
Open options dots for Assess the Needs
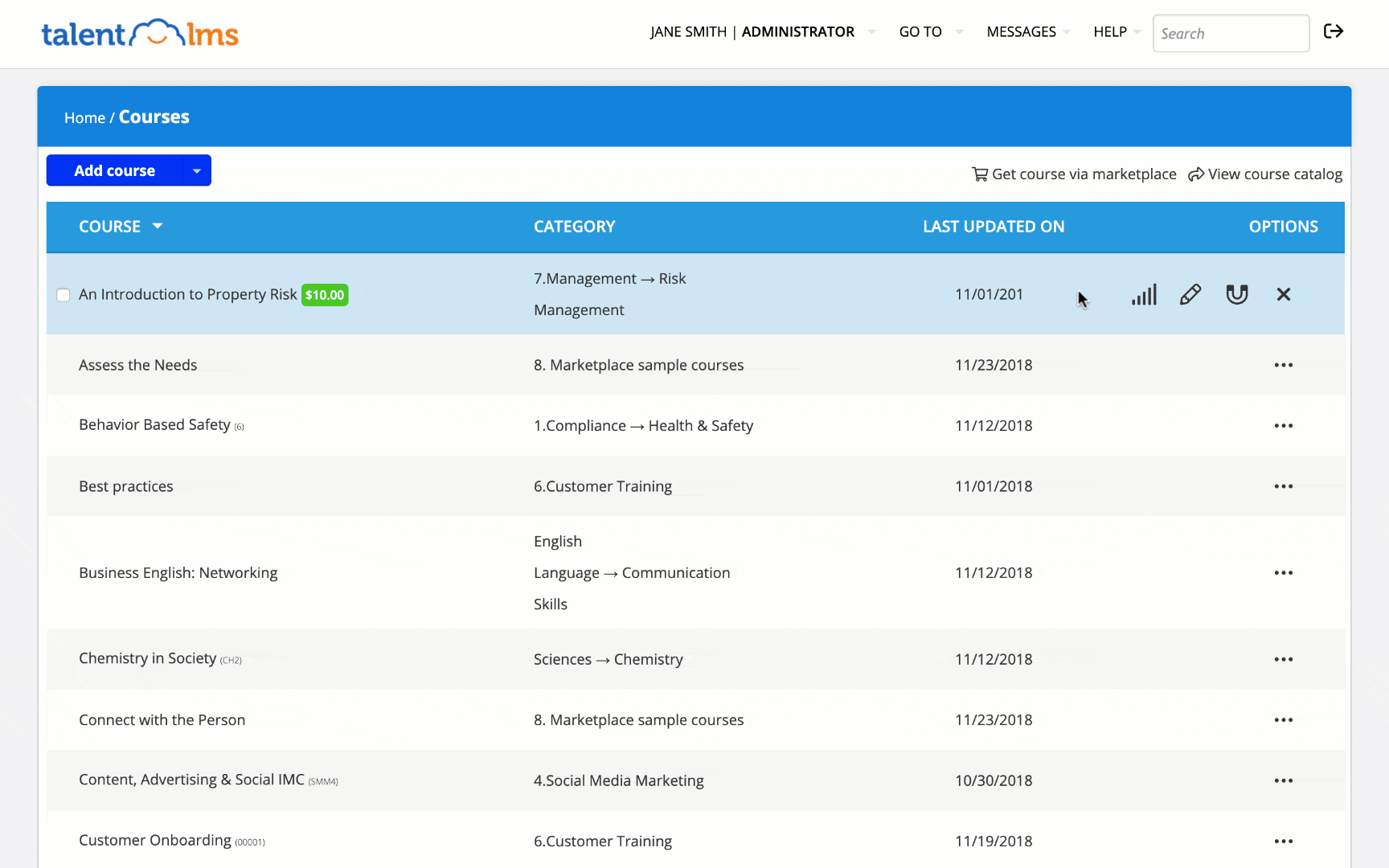[x=1284, y=365]
